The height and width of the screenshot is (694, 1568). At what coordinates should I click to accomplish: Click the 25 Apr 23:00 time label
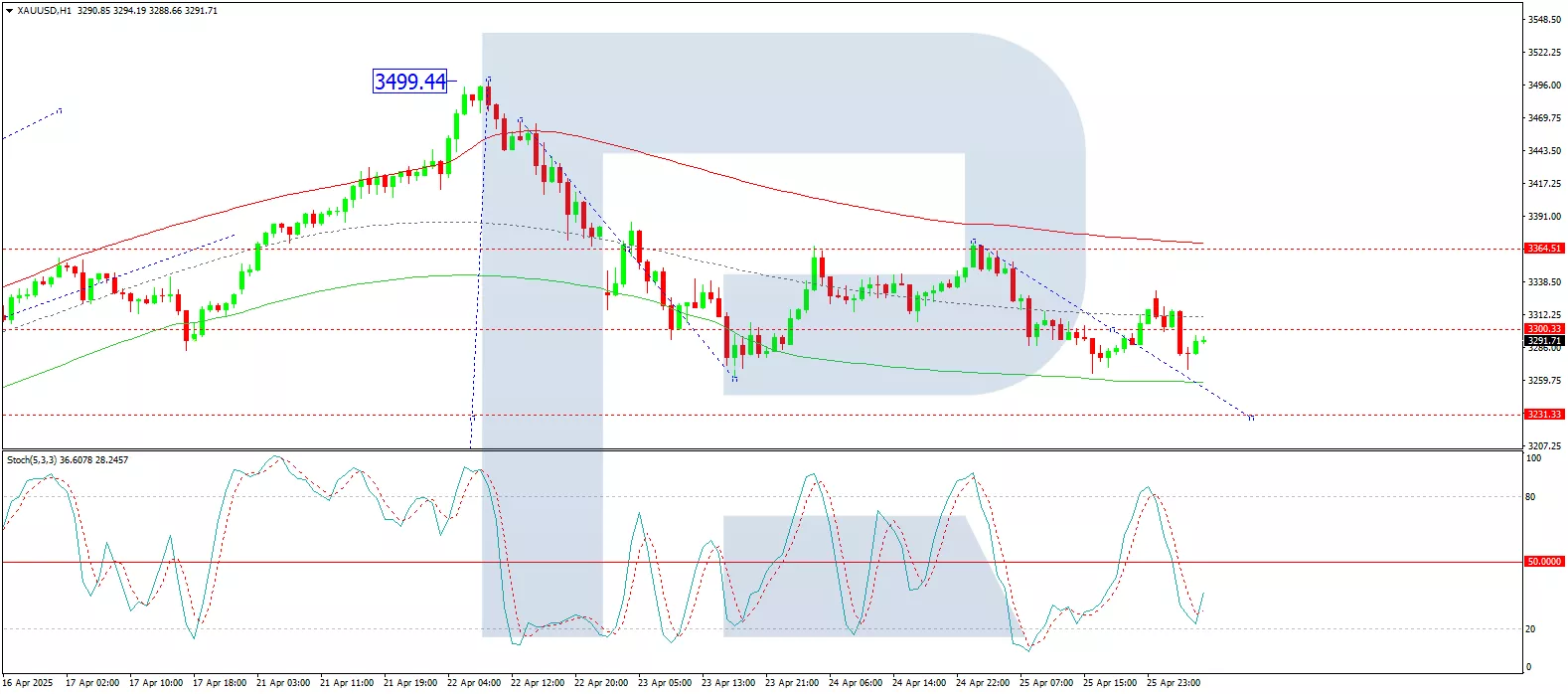(x=1174, y=683)
